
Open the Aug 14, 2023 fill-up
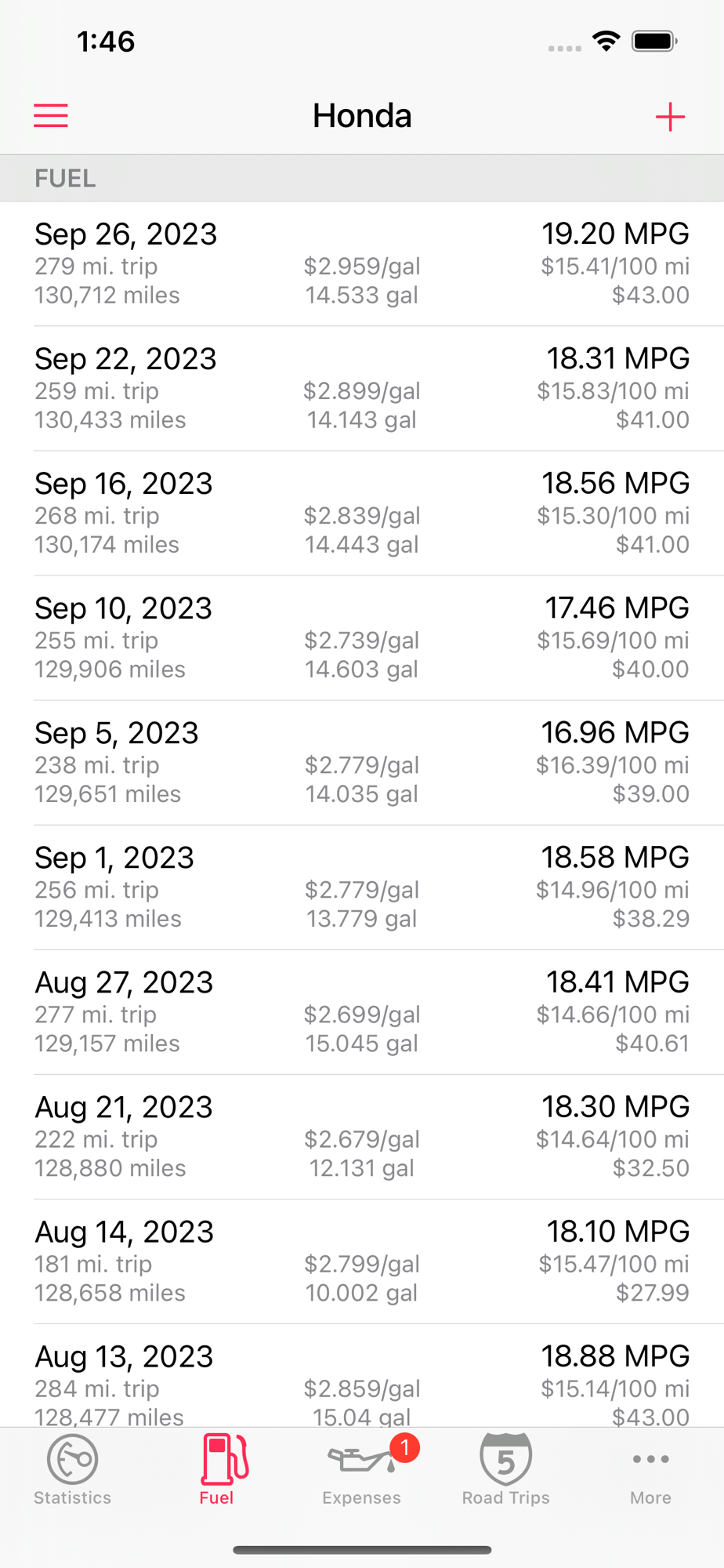click(x=362, y=1261)
